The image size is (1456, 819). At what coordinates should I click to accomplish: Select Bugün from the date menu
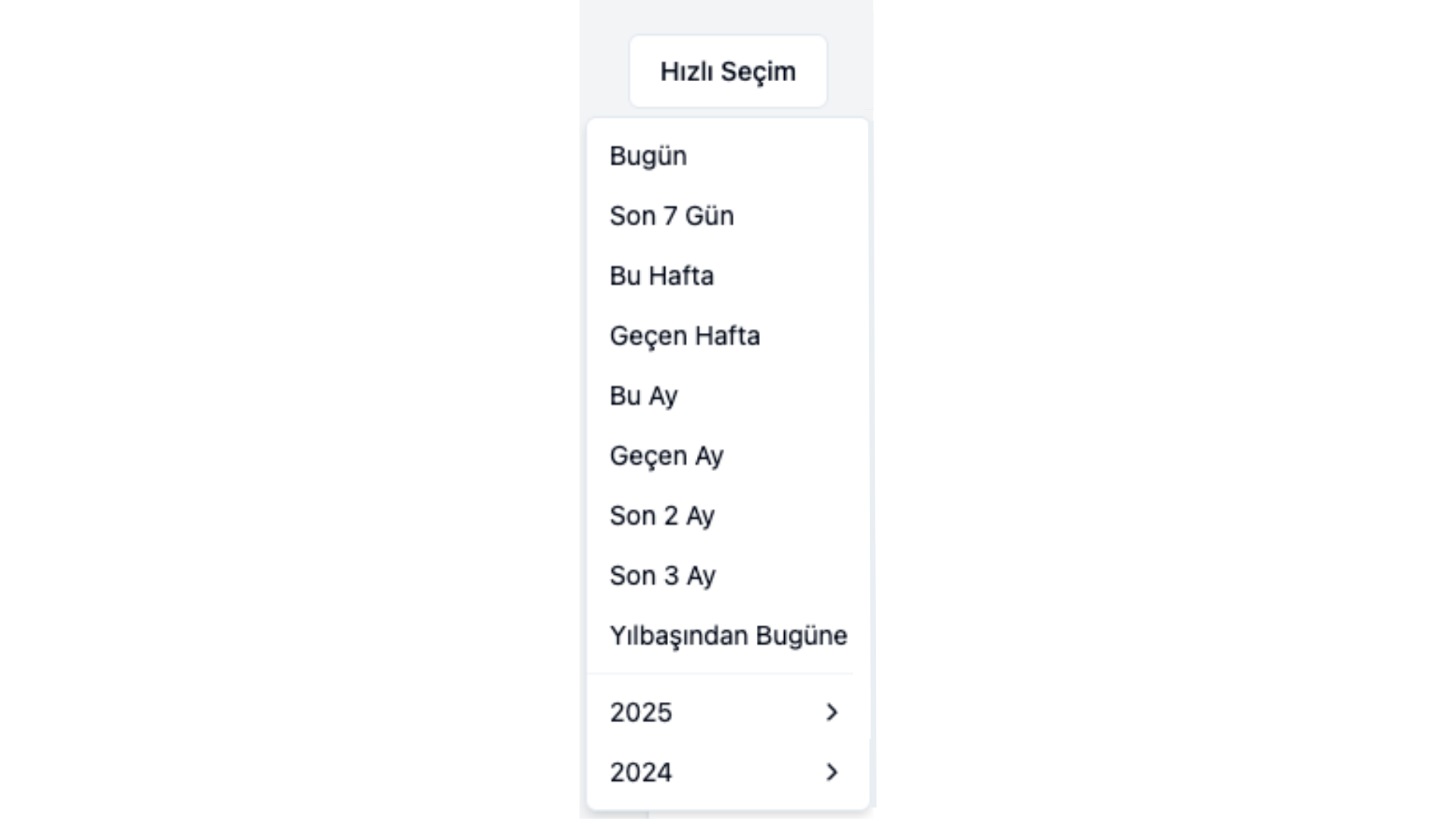pyautogui.click(x=648, y=155)
